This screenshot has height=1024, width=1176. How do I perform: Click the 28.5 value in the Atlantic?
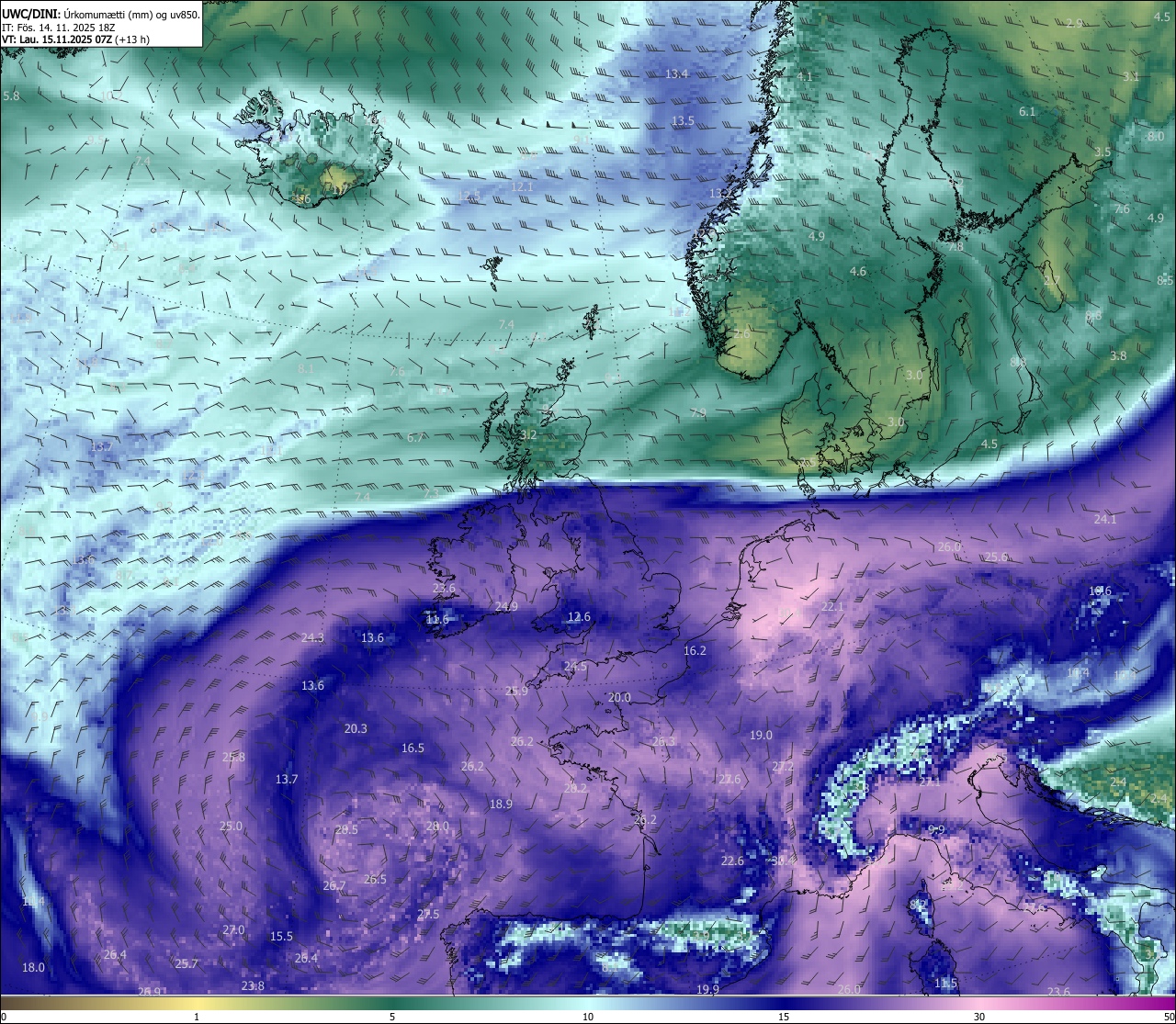[x=346, y=830]
